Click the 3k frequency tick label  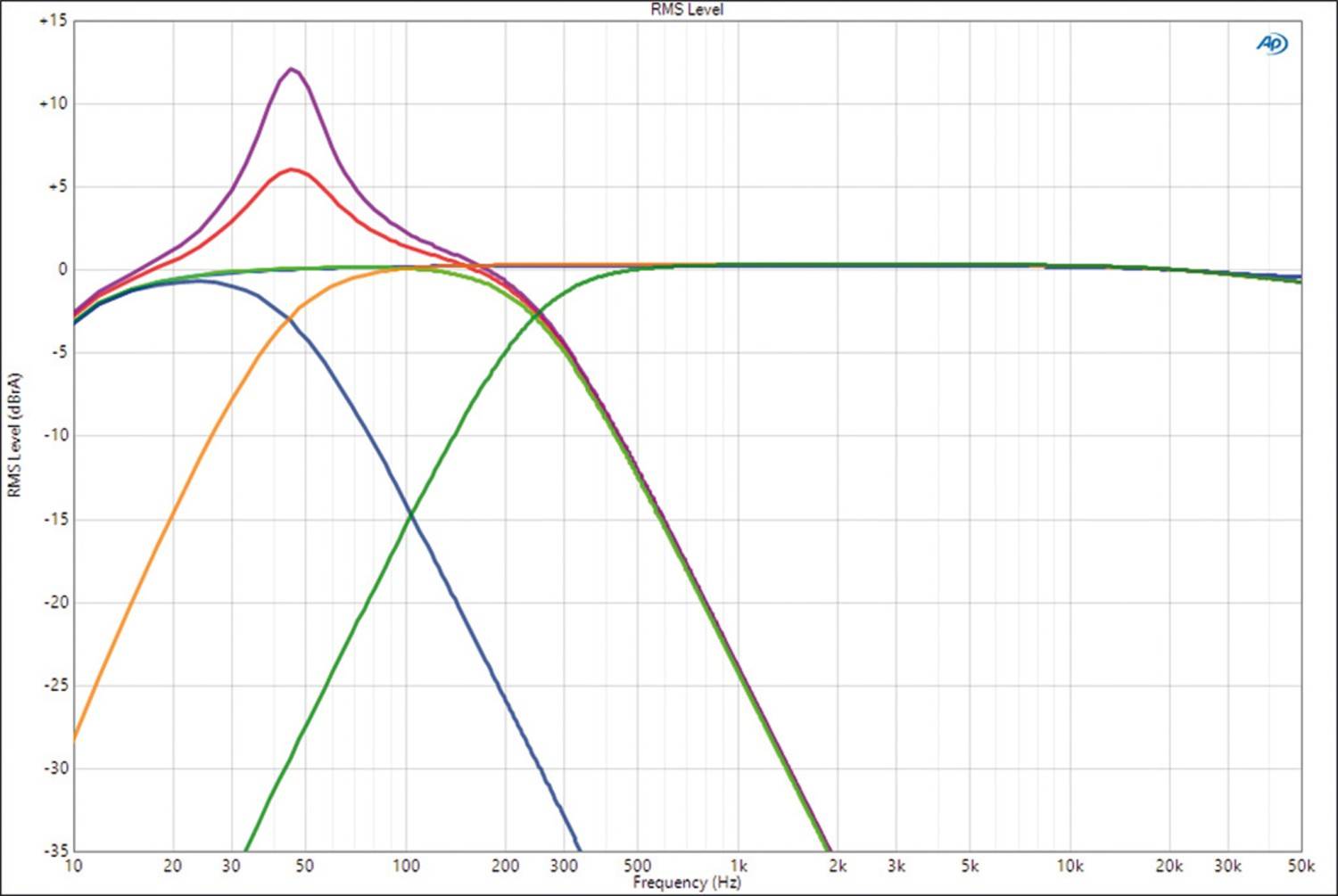(x=896, y=866)
